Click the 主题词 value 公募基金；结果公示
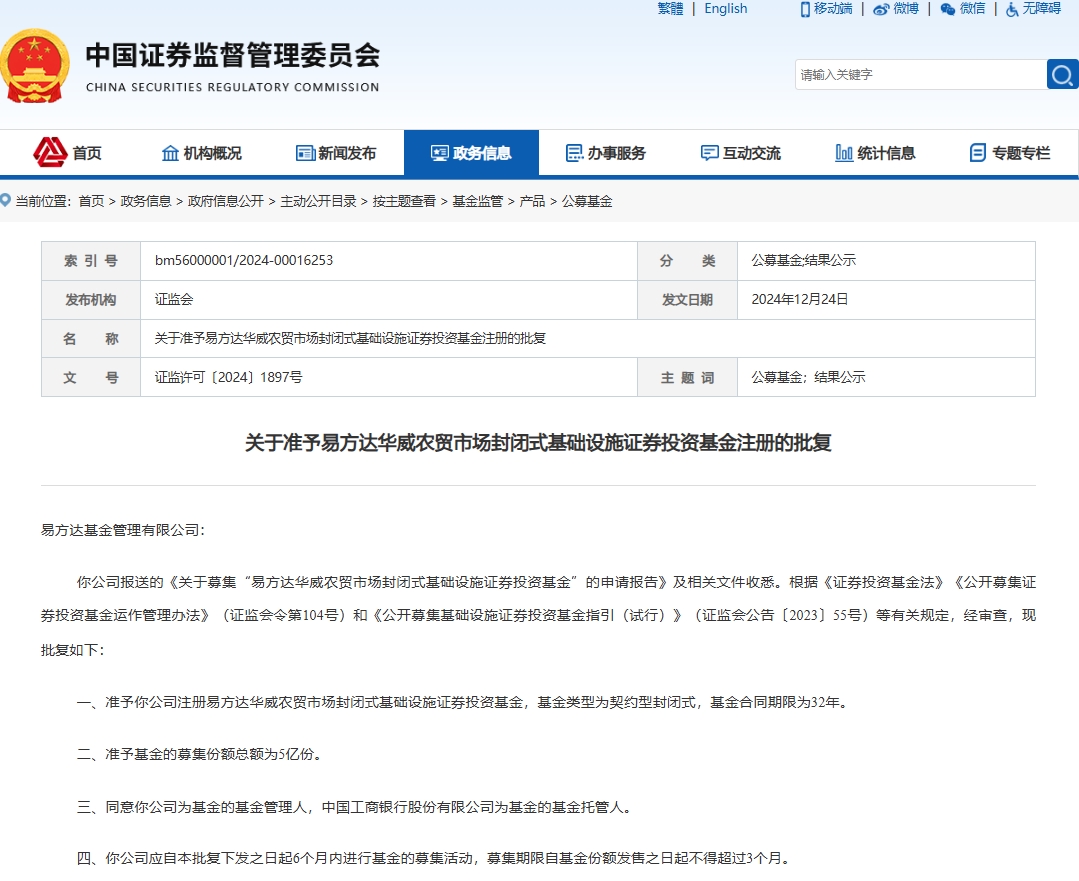This screenshot has width=1079, height=881. coord(808,377)
